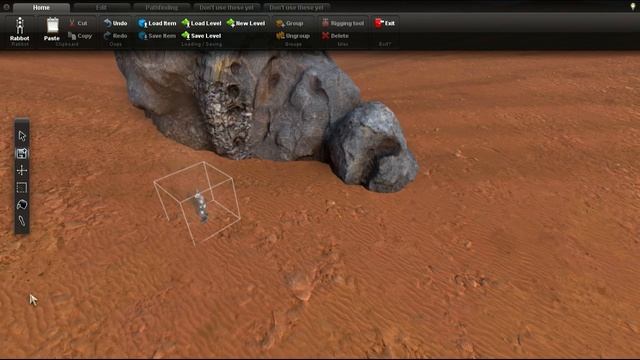
Task: Click the Exit button
Action: pyautogui.click(x=384, y=23)
